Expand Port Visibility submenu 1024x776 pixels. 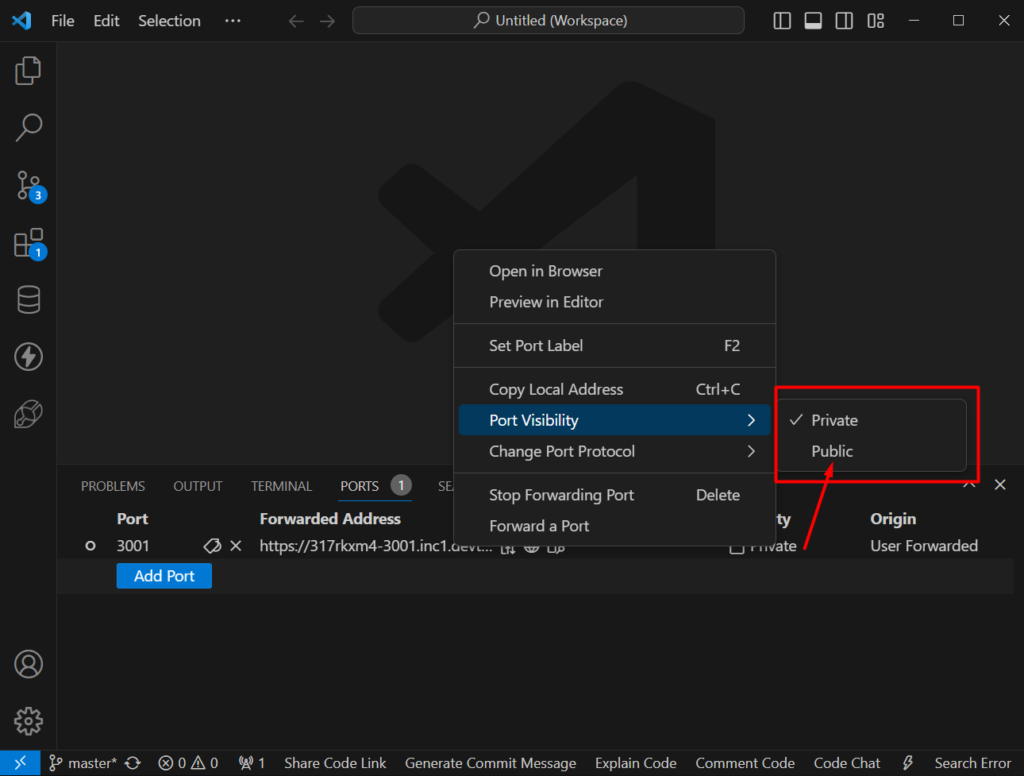point(615,420)
